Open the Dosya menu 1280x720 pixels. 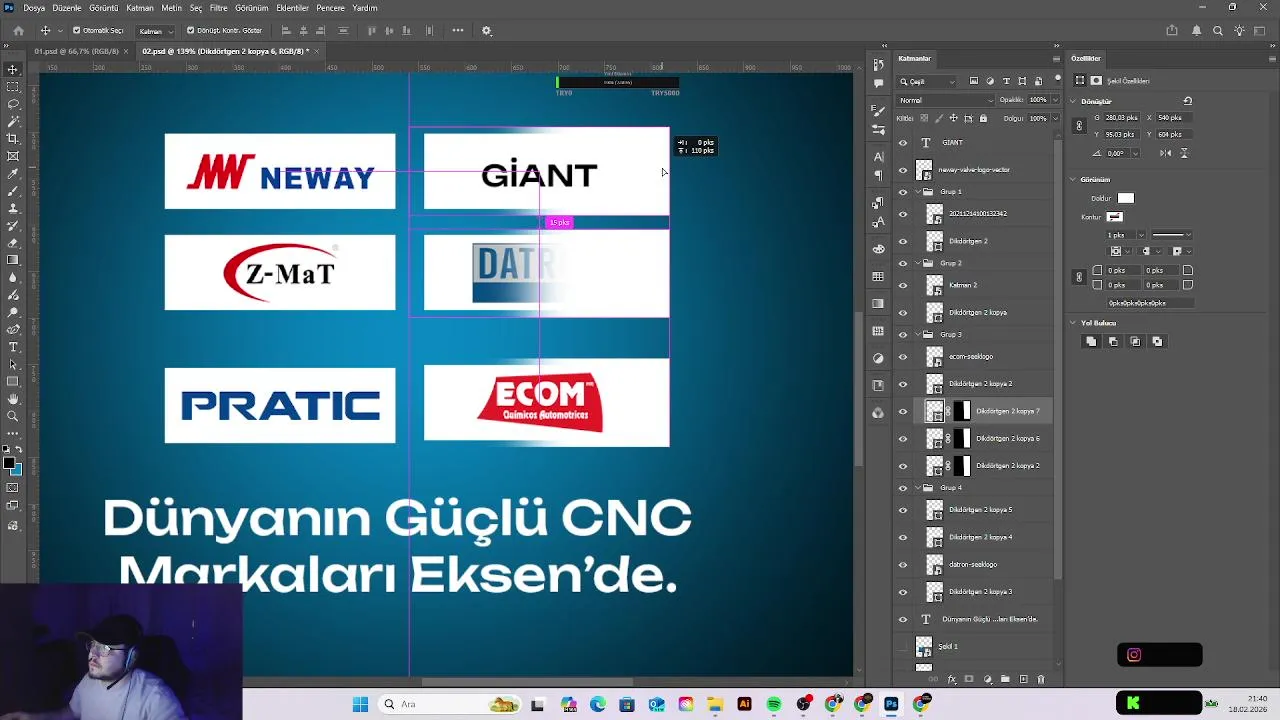point(34,8)
